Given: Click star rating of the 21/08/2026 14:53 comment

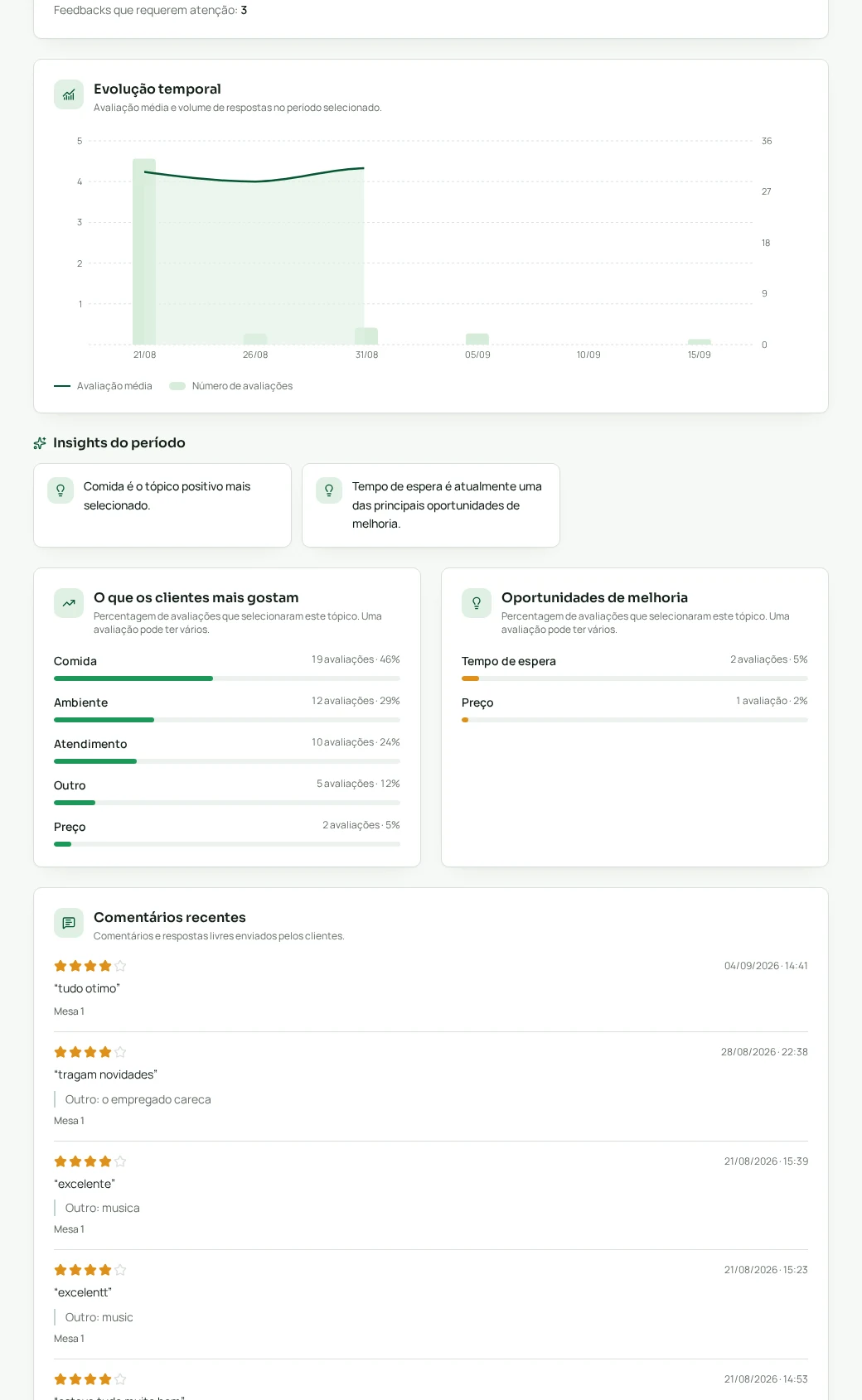Looking at the screenshot, I should 90,1379.
